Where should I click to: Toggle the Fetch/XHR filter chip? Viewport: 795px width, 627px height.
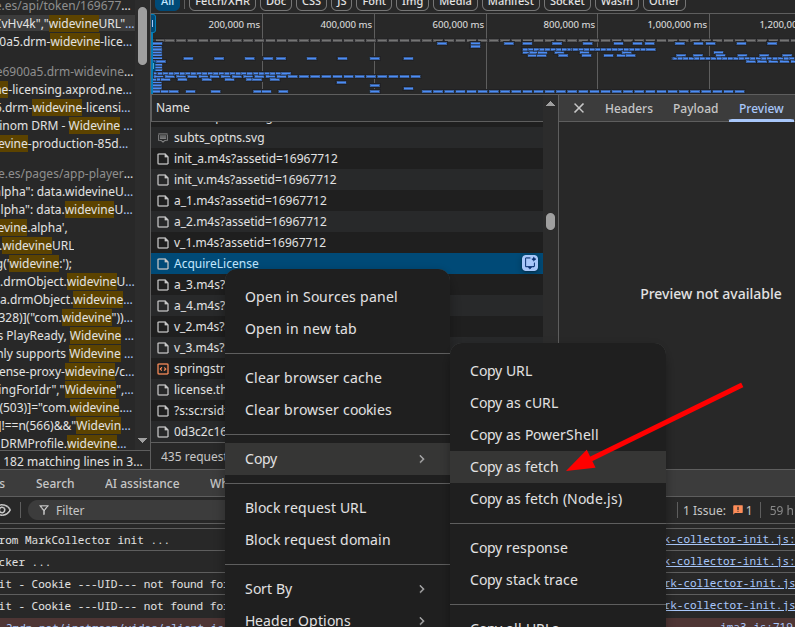(224, 3)
